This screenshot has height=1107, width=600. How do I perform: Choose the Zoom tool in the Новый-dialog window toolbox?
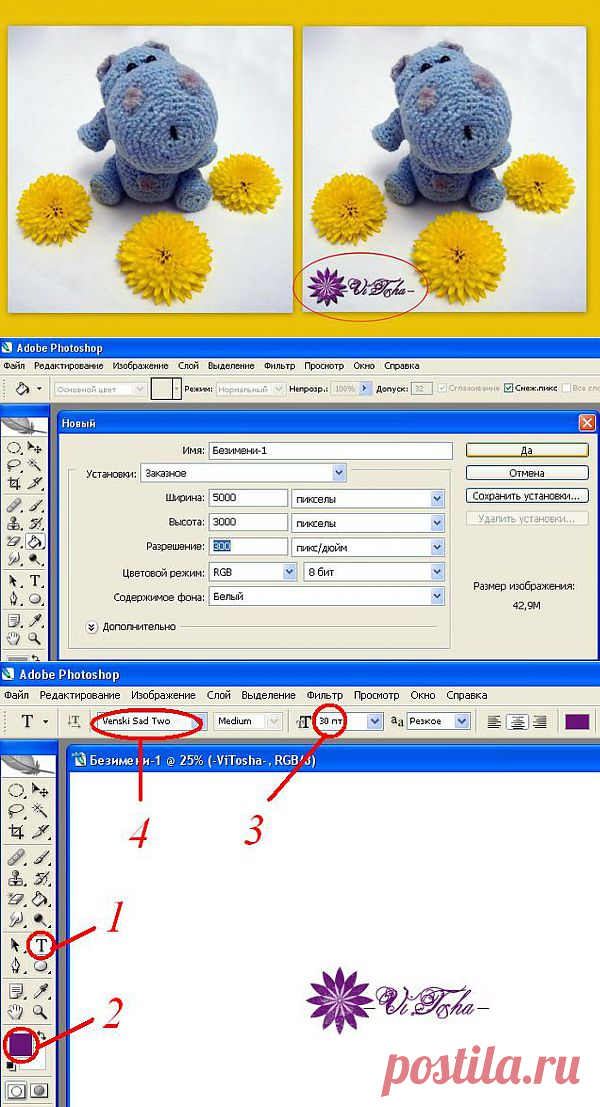(x=35, y=639)
